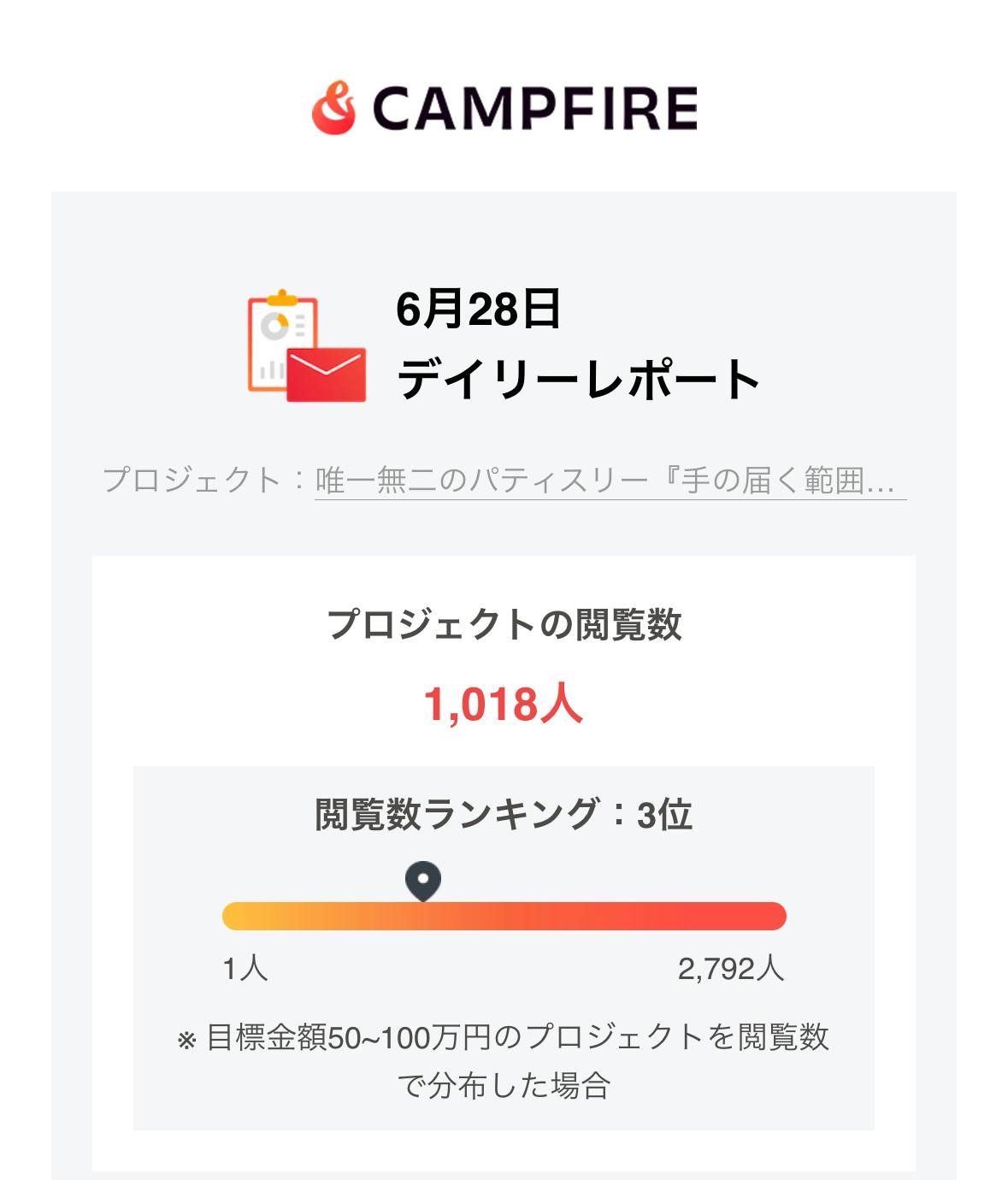Click the デイリーレポート title
Image resolution: width=1008 pixels, height=1180 pixels.
pyautogui.click(x=579, y=379)
